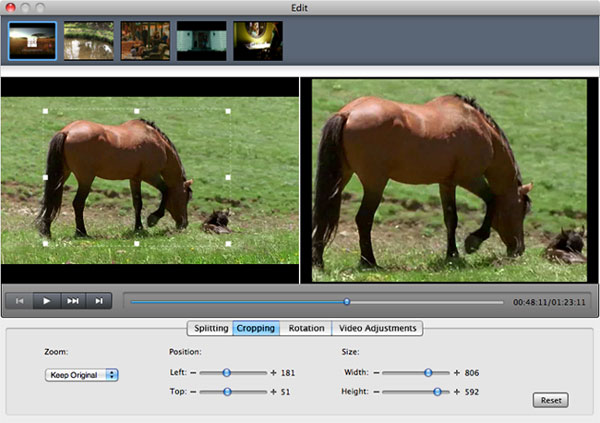The height and width of the screenshot is (423, 600).
Task: Decrease Height with its minus icon
Action: (375, 392)
